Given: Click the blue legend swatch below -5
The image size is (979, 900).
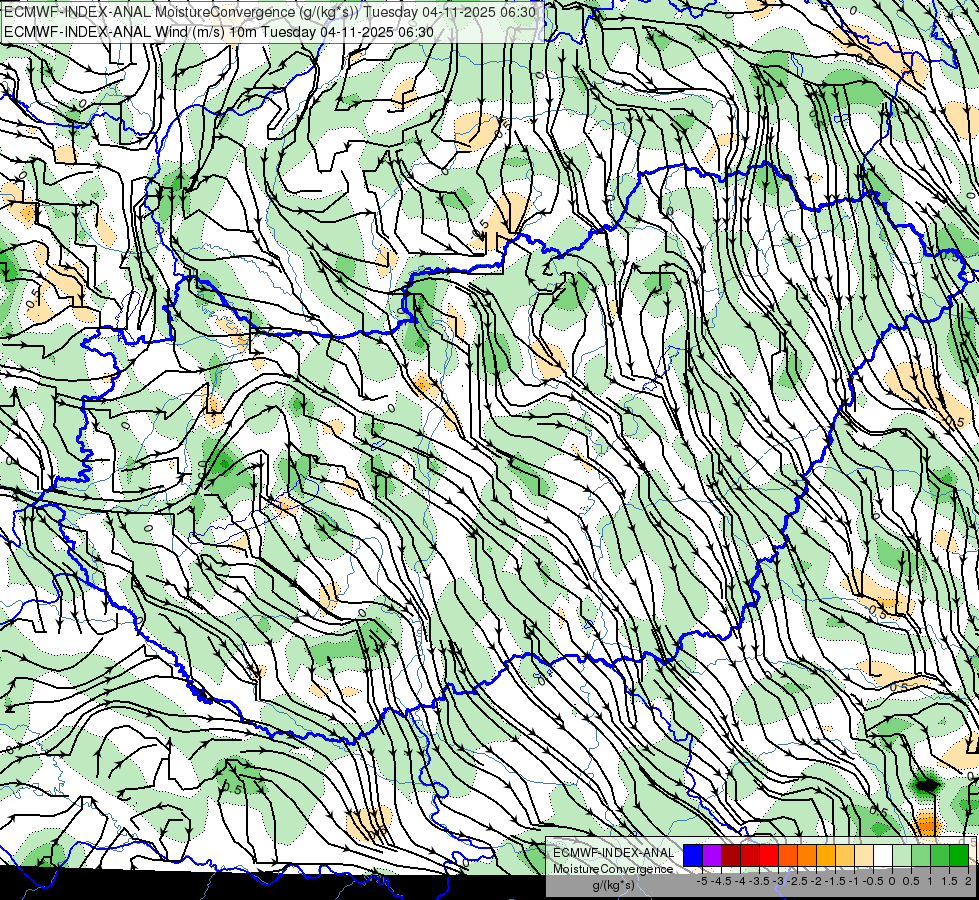Looking at the screenshot, I should 693,855.
